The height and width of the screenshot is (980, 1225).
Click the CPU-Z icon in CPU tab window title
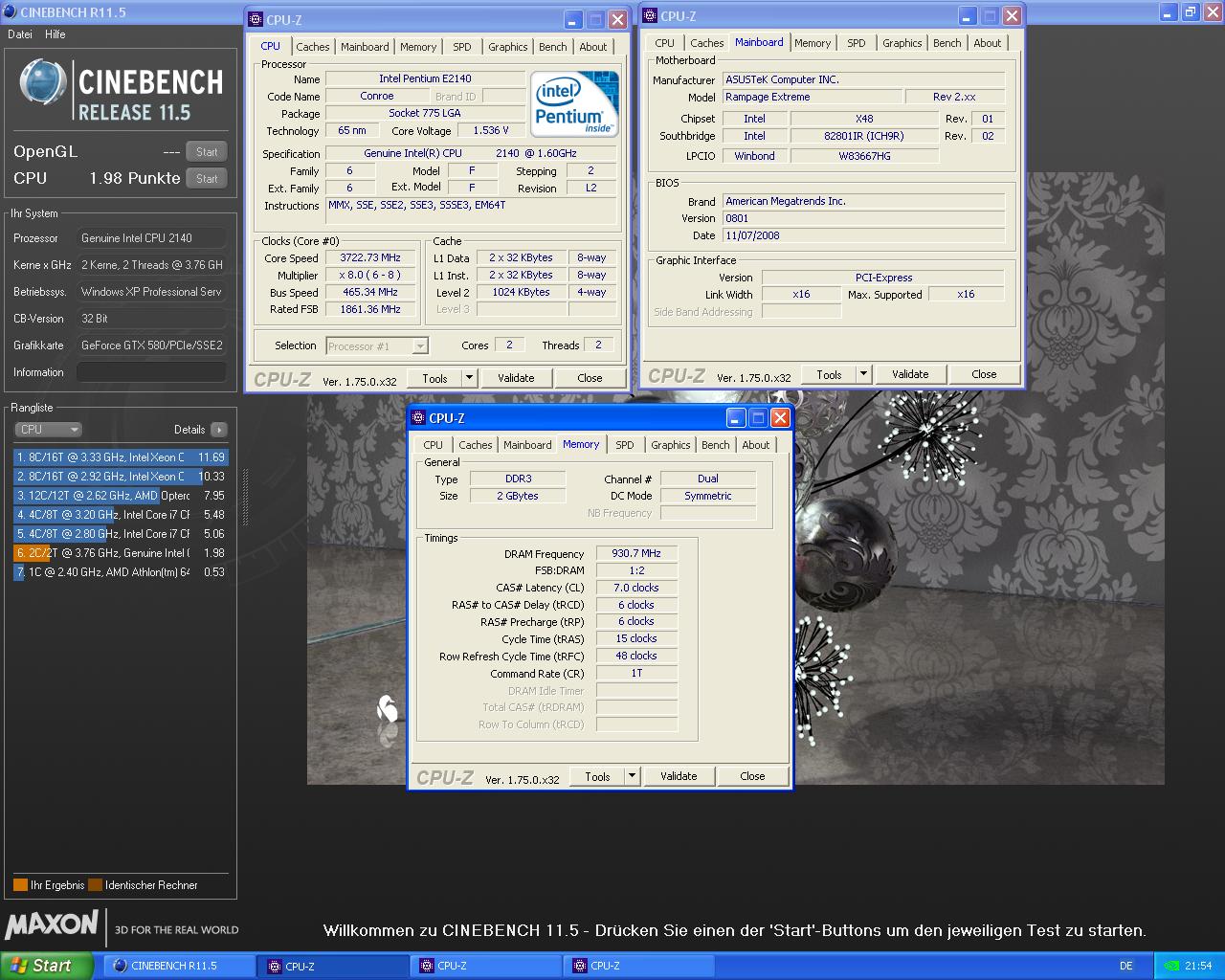click(x=255, y=19)
